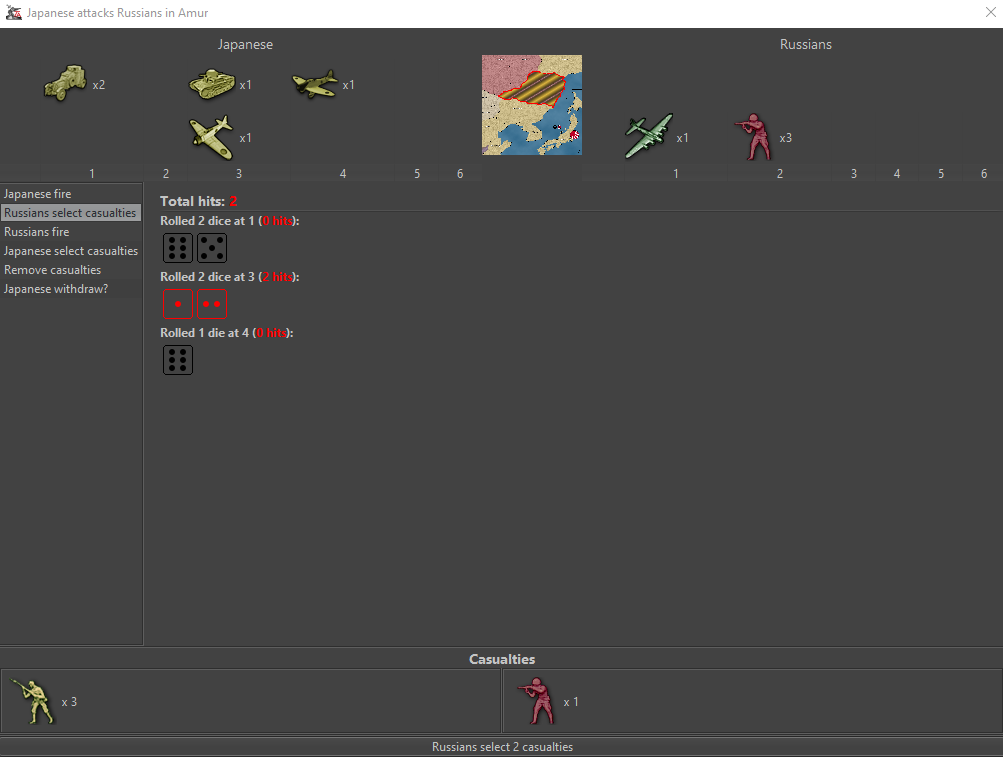The width and height of the screenshot is (1003, 757).
Task: Select the Japanese plane in column 4
Action: click(x=315, y=84)
